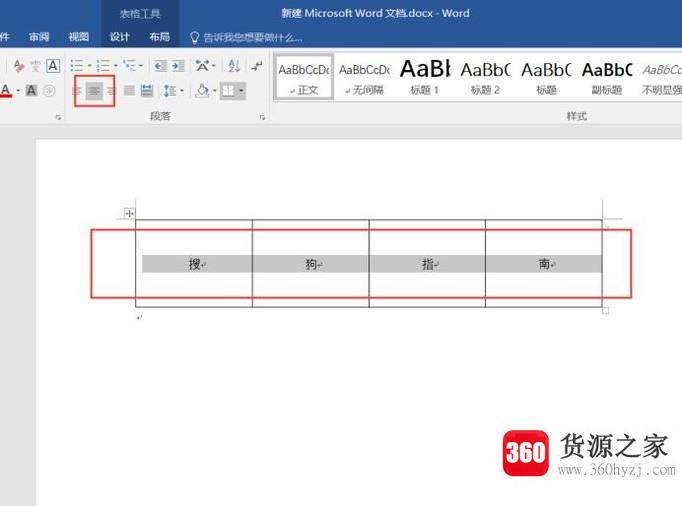This screenshot has height=506, width=682.
Task: Open the Paragraph settings dialog launcher
Action: tap(262, 117)
